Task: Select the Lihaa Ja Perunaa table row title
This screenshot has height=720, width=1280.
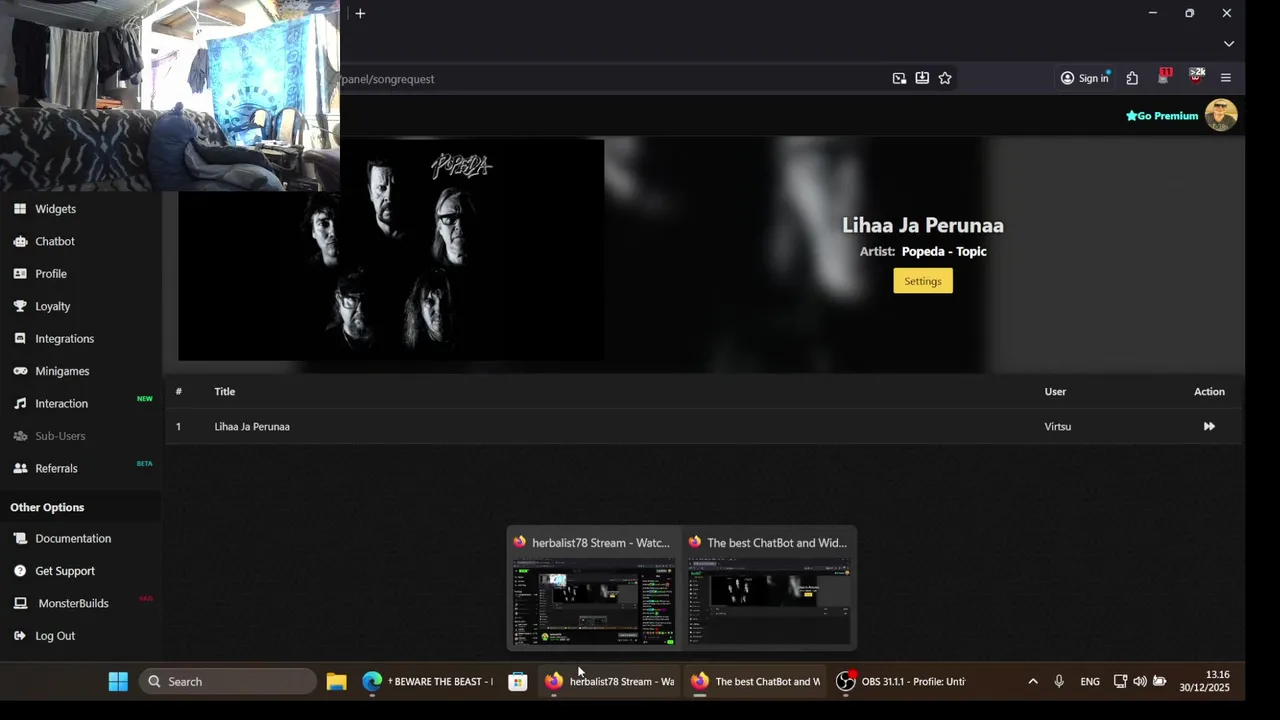Action: (252, 426)
